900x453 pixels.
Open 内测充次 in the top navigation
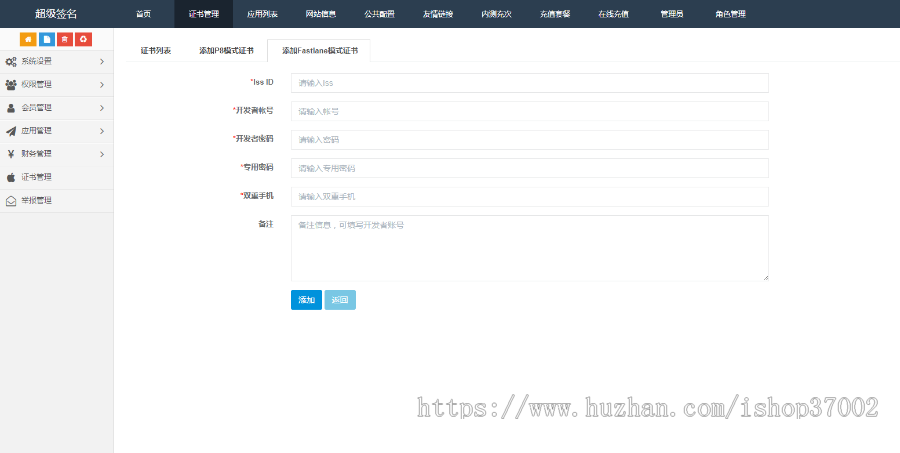496,14
